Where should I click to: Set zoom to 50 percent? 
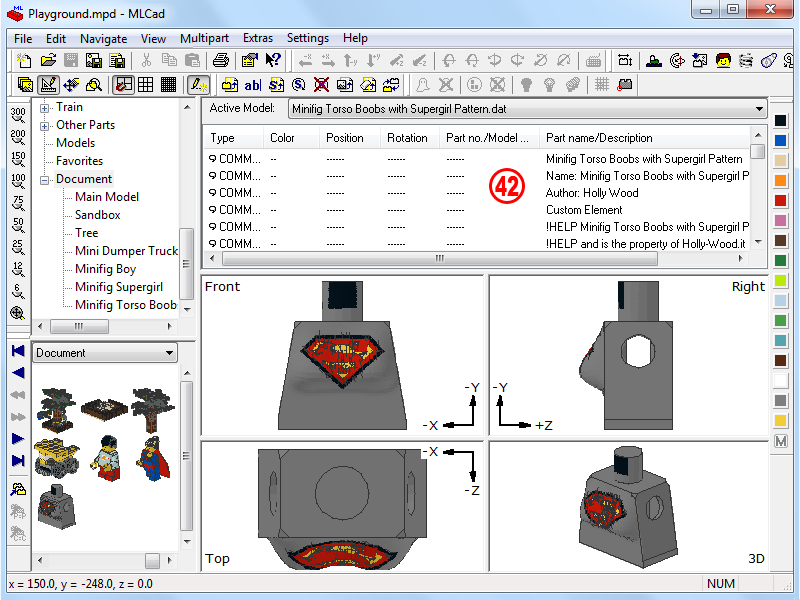pyautogui.click(x=18, y=225)
